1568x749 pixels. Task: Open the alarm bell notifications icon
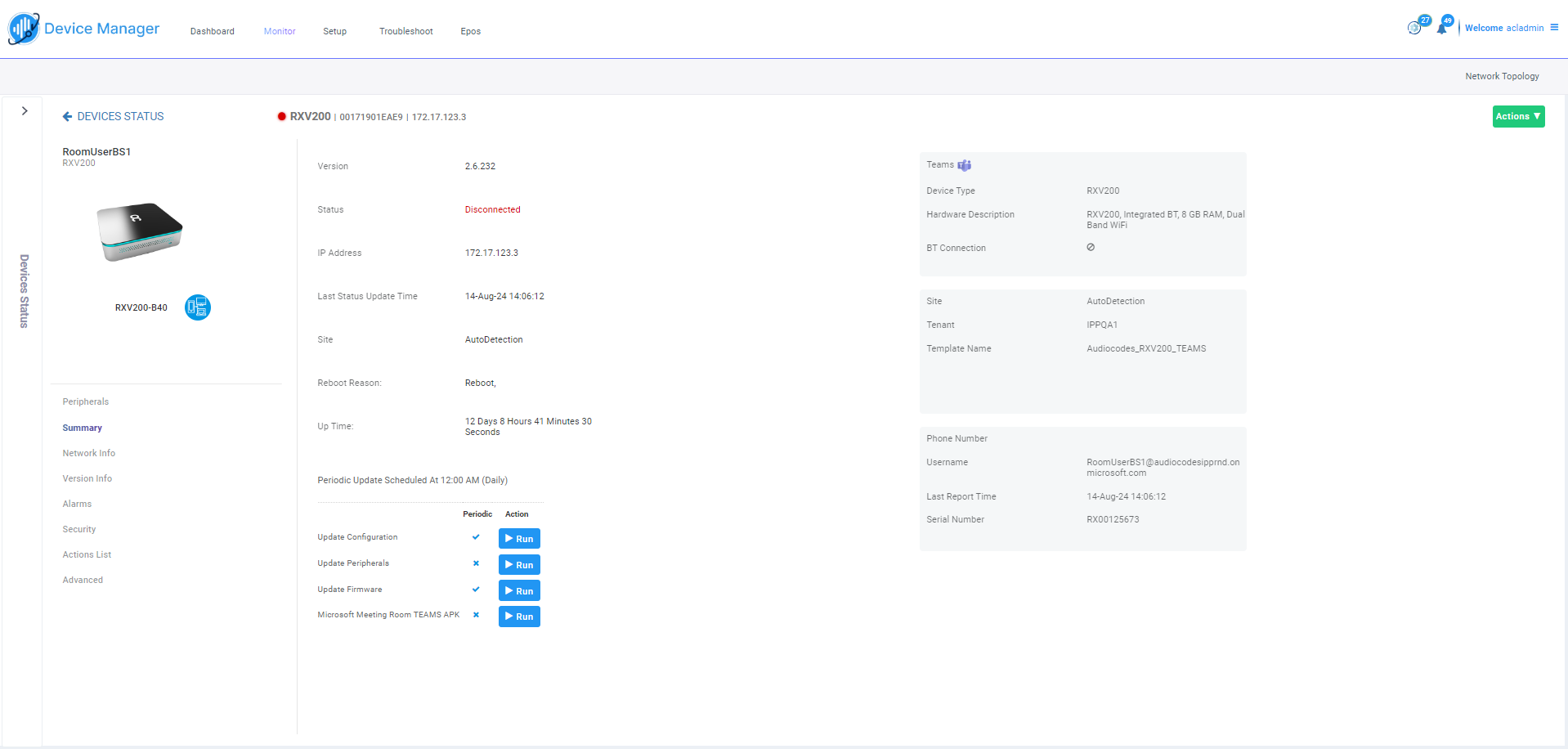[1443, 27]
